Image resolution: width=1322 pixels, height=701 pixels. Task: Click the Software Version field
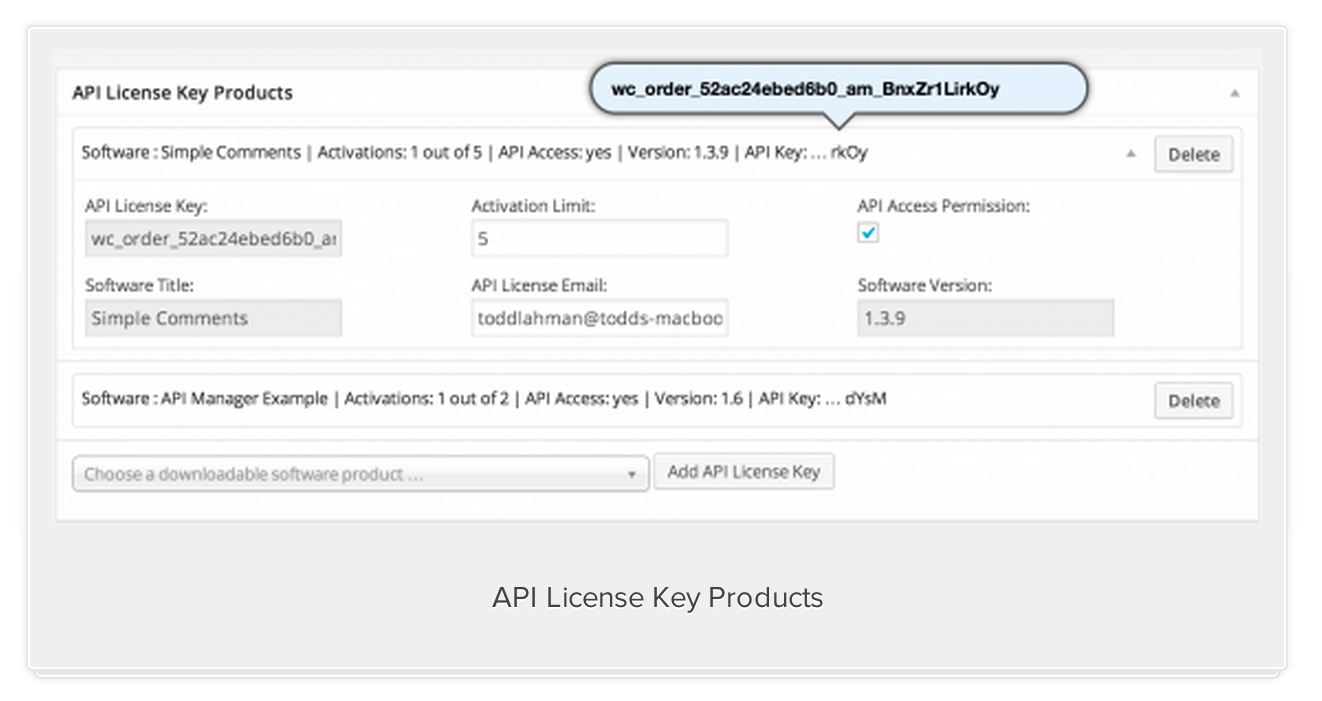pyautogui.click(x=986, y=318)
